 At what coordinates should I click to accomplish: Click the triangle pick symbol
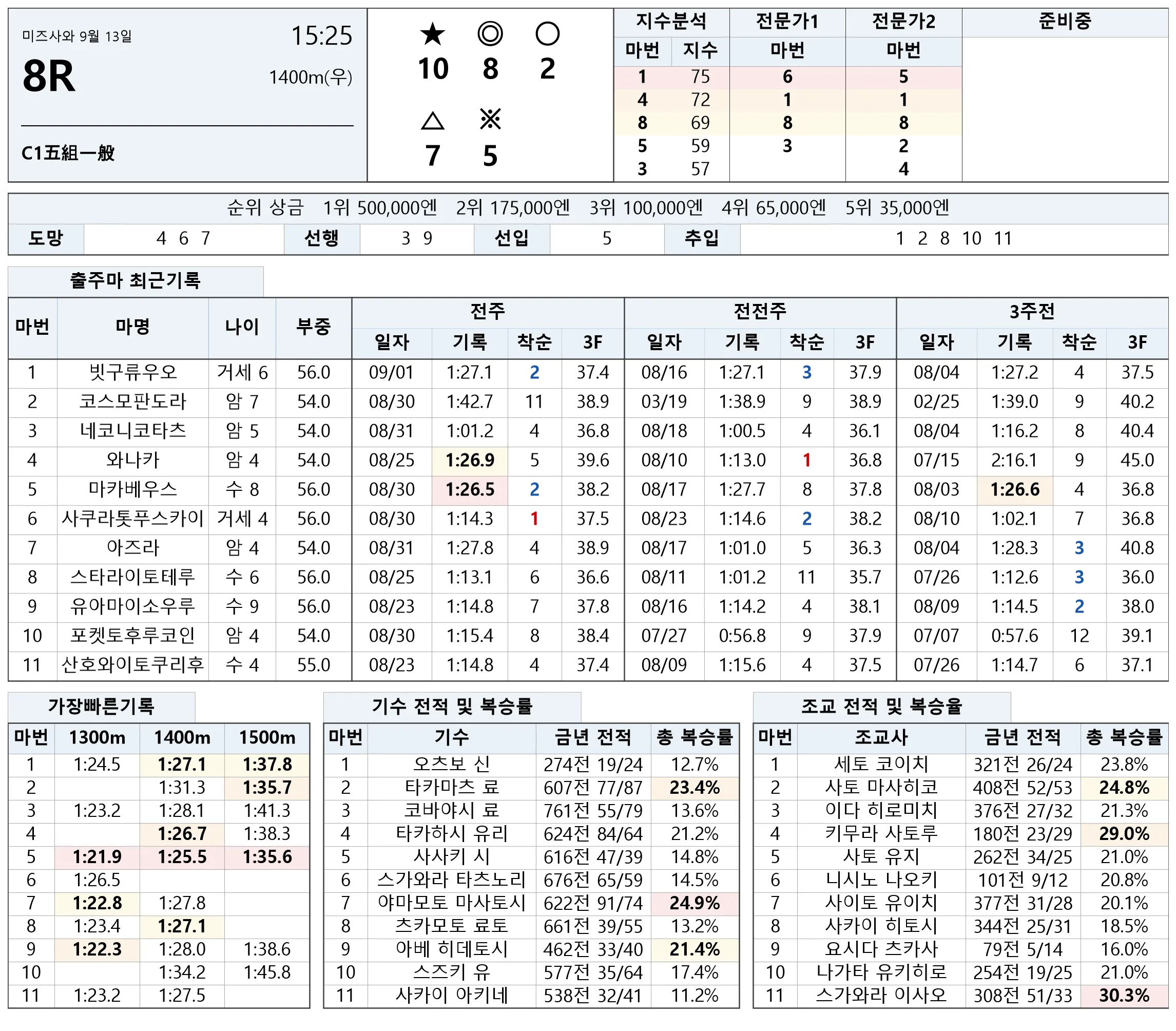pos(432,121)
